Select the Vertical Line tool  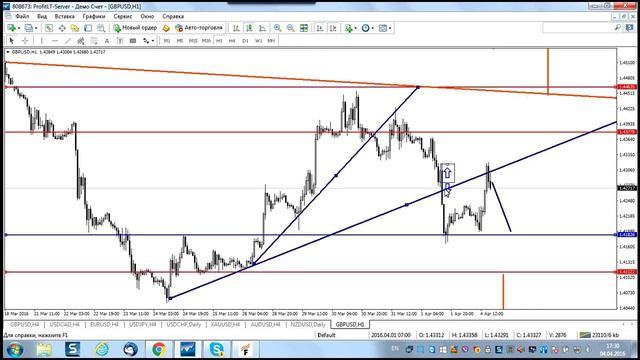click(41, 40)
